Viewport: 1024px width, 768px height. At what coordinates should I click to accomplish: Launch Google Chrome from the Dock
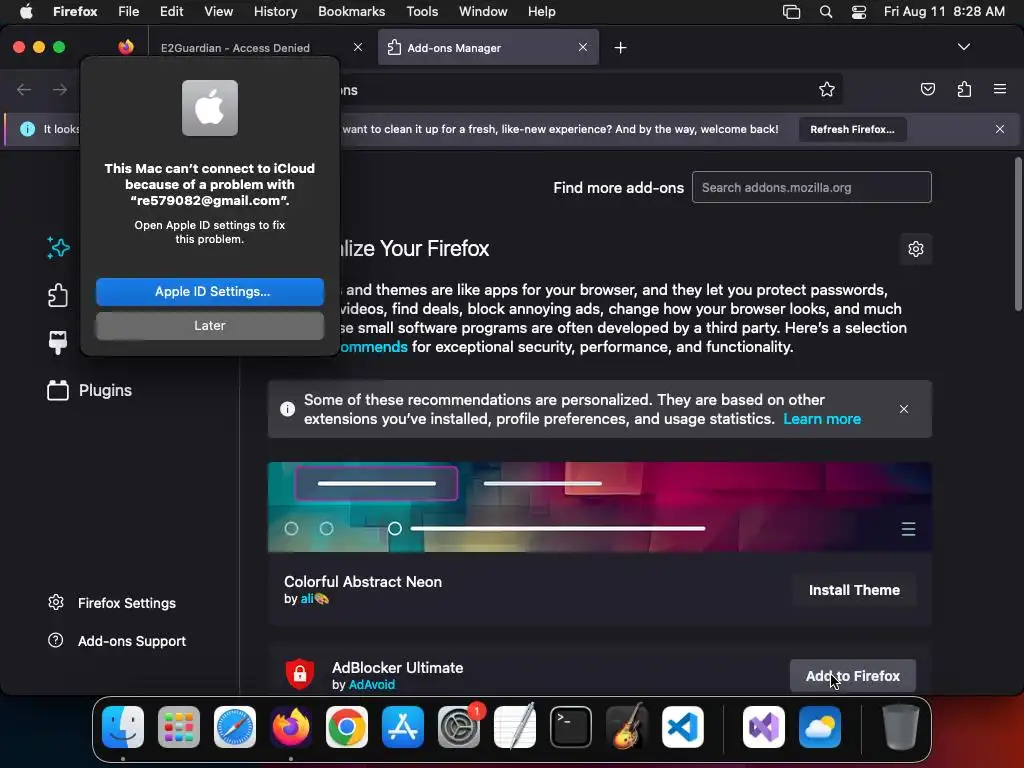[347, 727]
